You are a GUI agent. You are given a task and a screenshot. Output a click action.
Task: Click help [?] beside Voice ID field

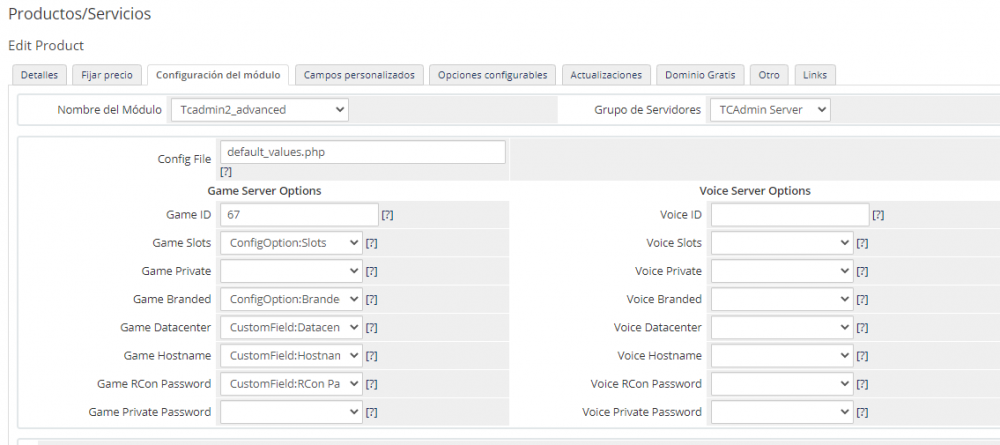pyautogui.click(x=878, y=215)
